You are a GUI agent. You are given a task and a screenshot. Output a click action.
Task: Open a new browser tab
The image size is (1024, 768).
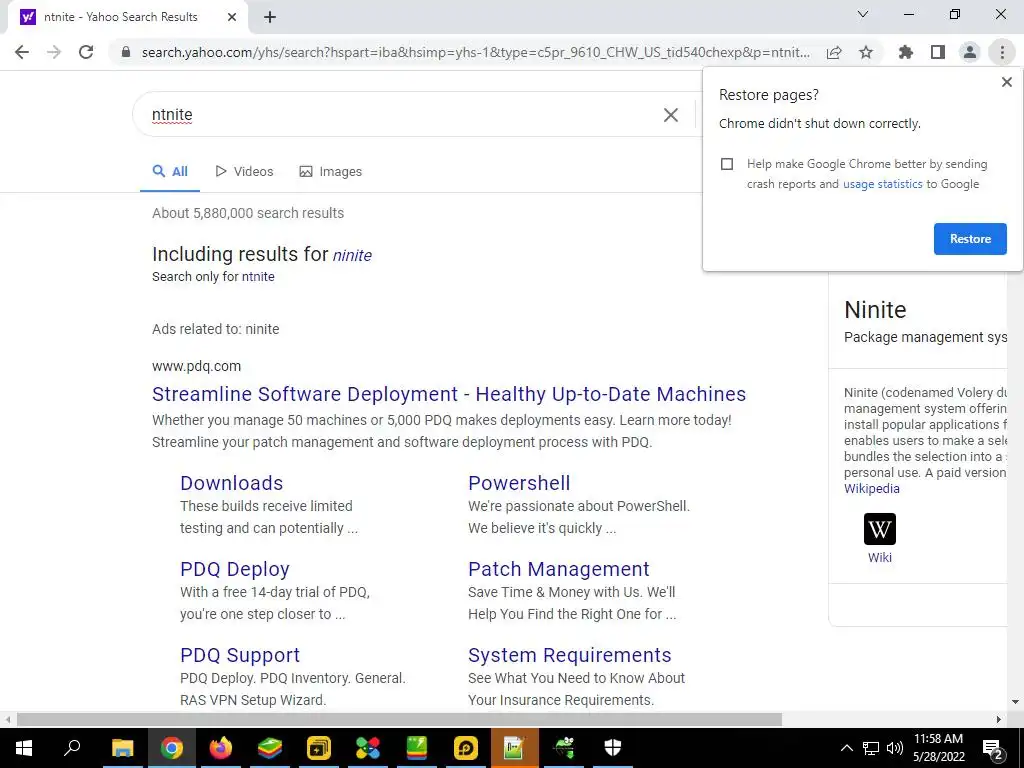[270, 17]
